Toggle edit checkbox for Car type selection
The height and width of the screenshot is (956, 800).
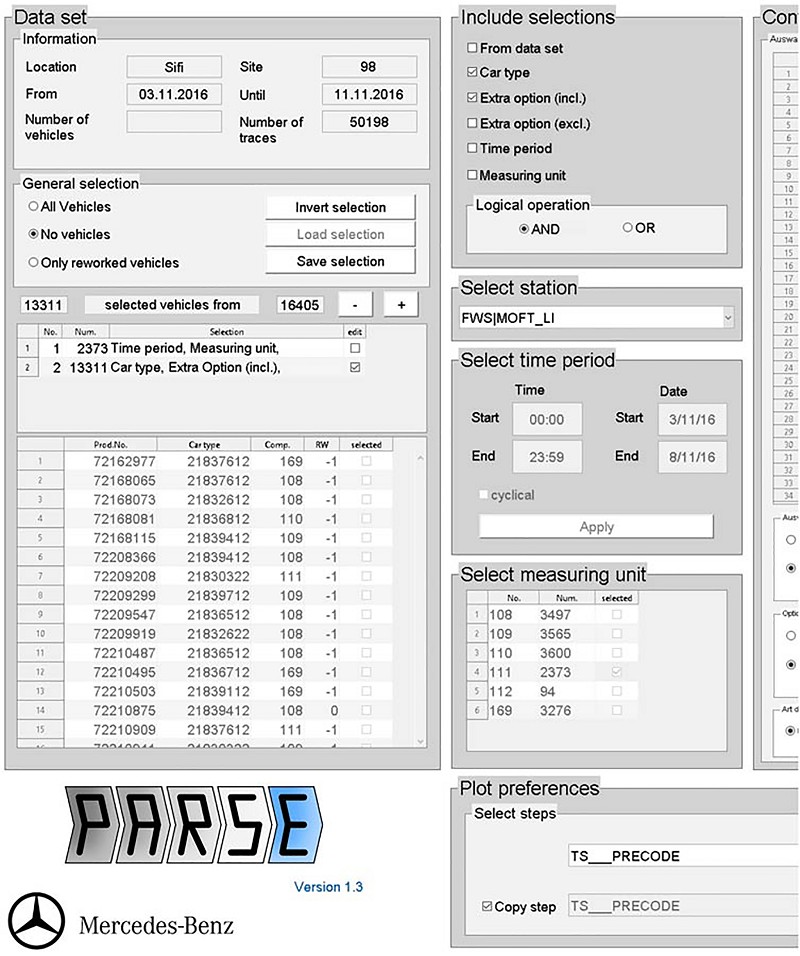click(355, 367)
